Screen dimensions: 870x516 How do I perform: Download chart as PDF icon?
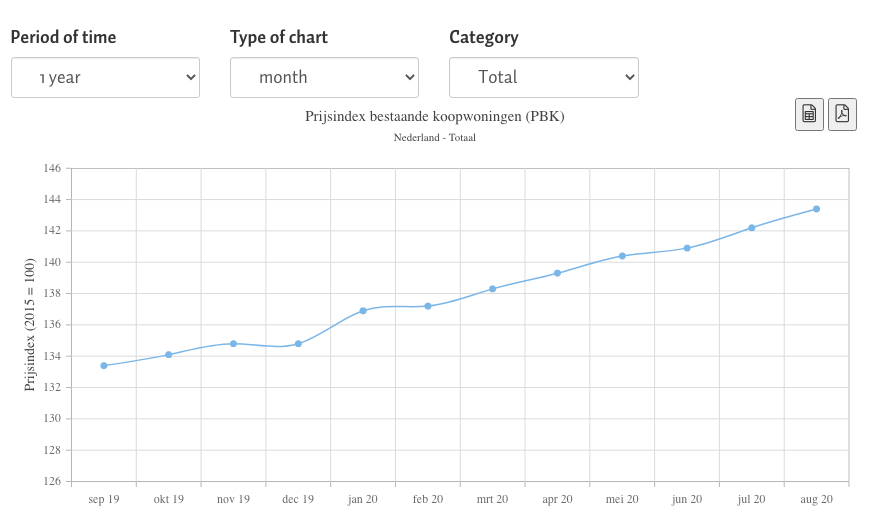(x=842, y=114)
